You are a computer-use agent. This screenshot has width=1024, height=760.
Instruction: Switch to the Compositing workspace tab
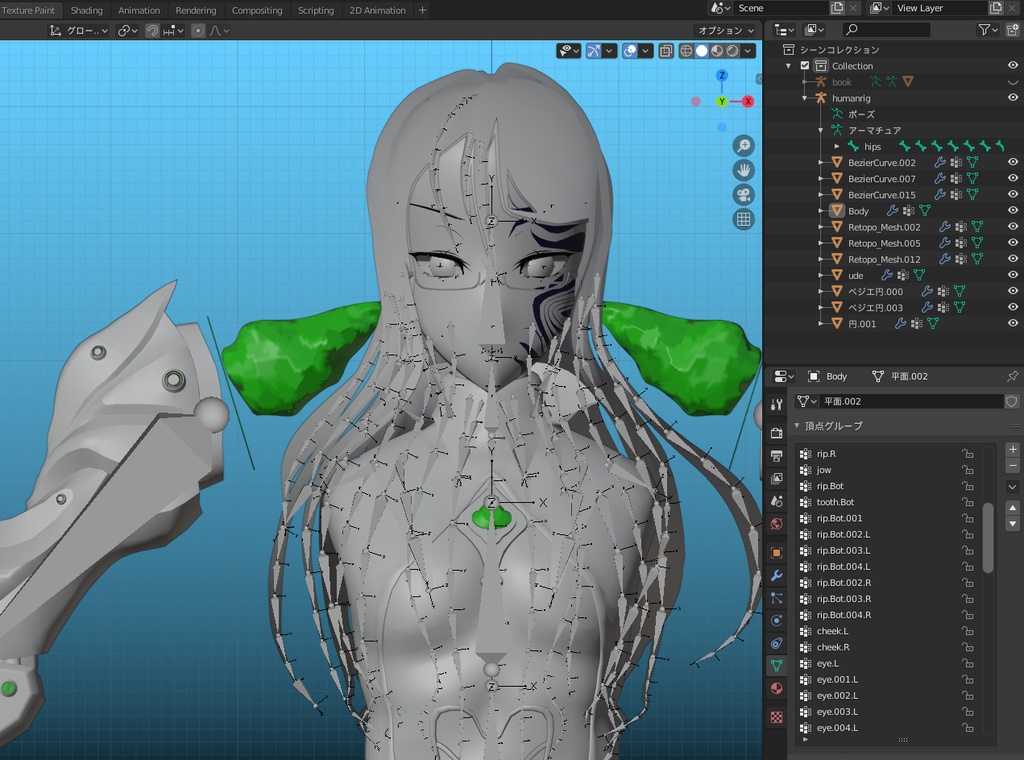(x=257, y=10)
